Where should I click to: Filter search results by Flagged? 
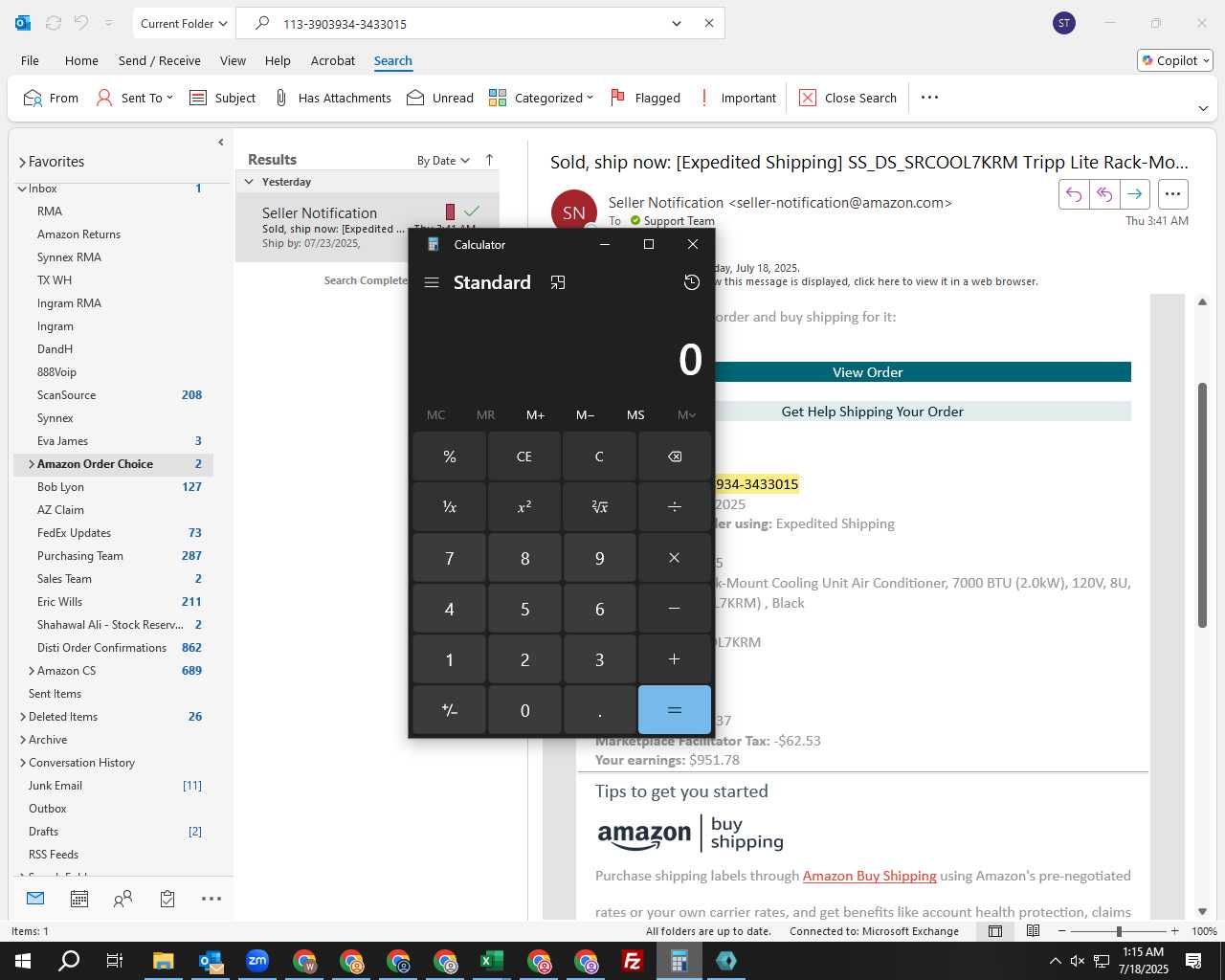pos(646,98)
